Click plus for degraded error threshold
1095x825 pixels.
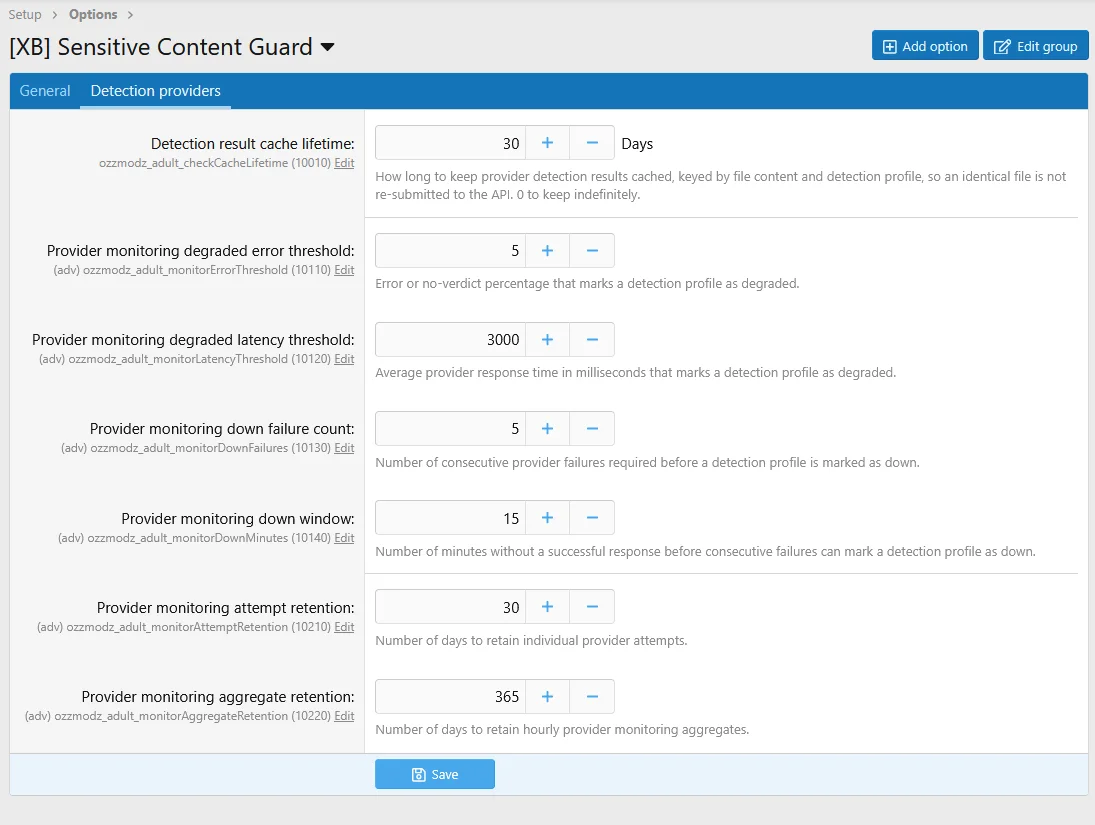[x=548, y=251]
